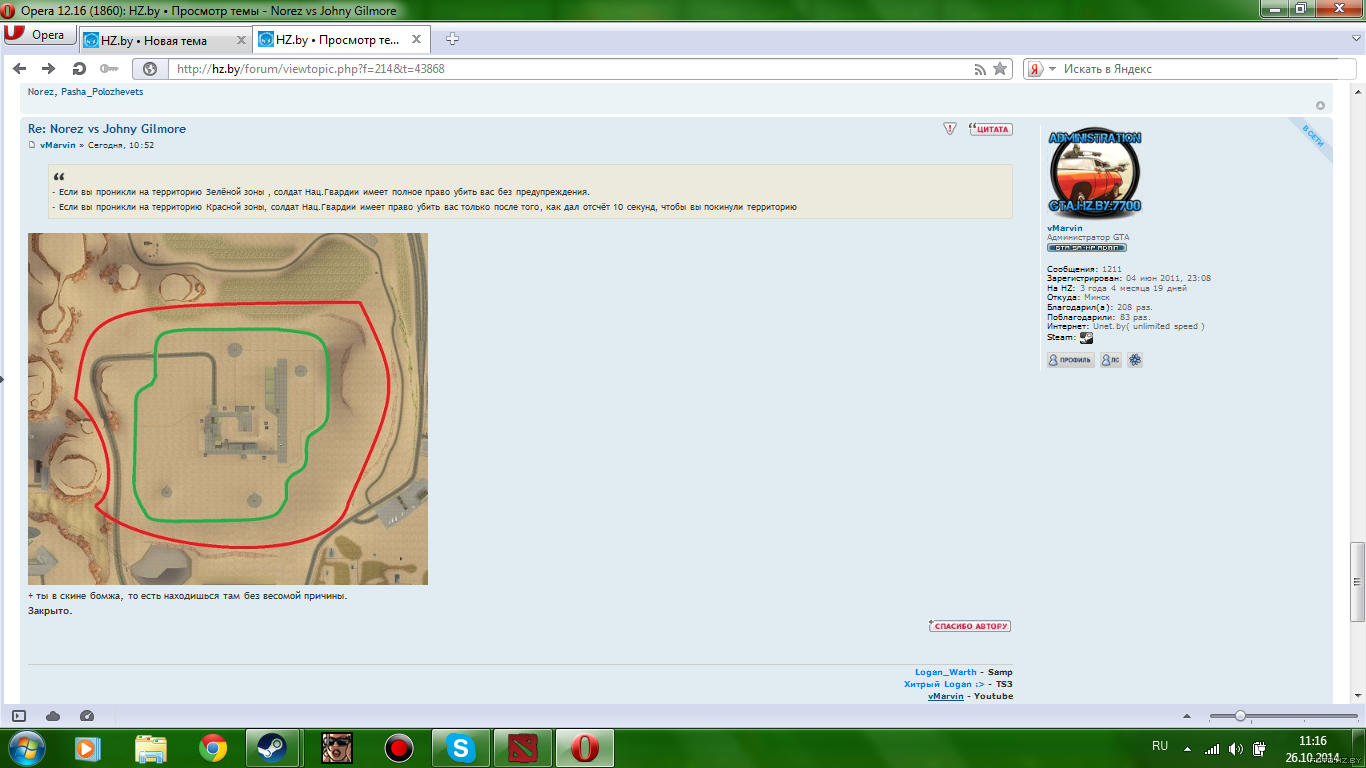
Task: Switch to the 'HZ.by • Новая тема' tab
Action: click(x=155, y=41)
